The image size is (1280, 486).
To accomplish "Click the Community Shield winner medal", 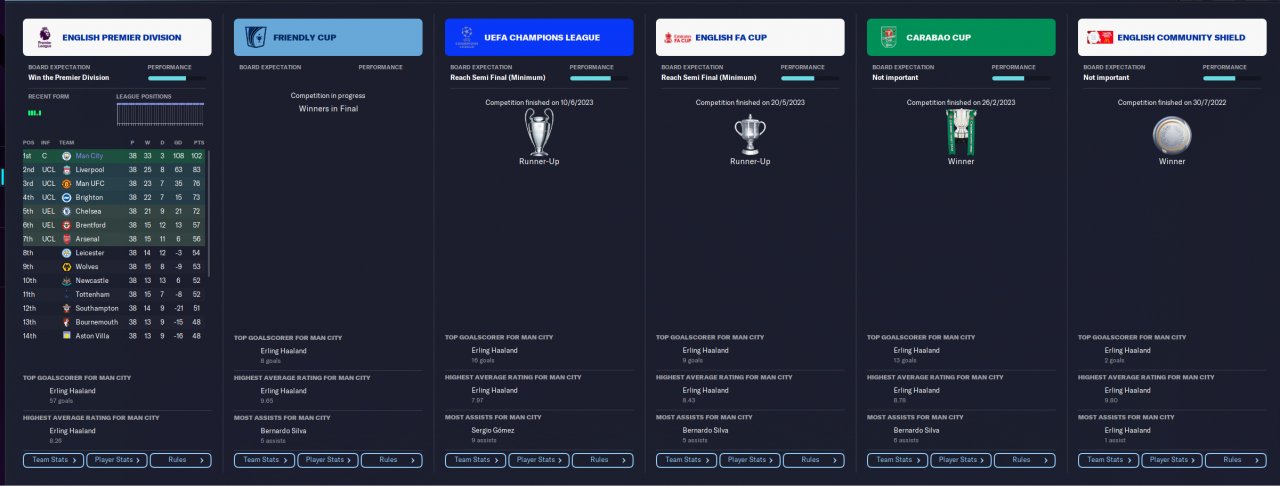I will 1172,134.
